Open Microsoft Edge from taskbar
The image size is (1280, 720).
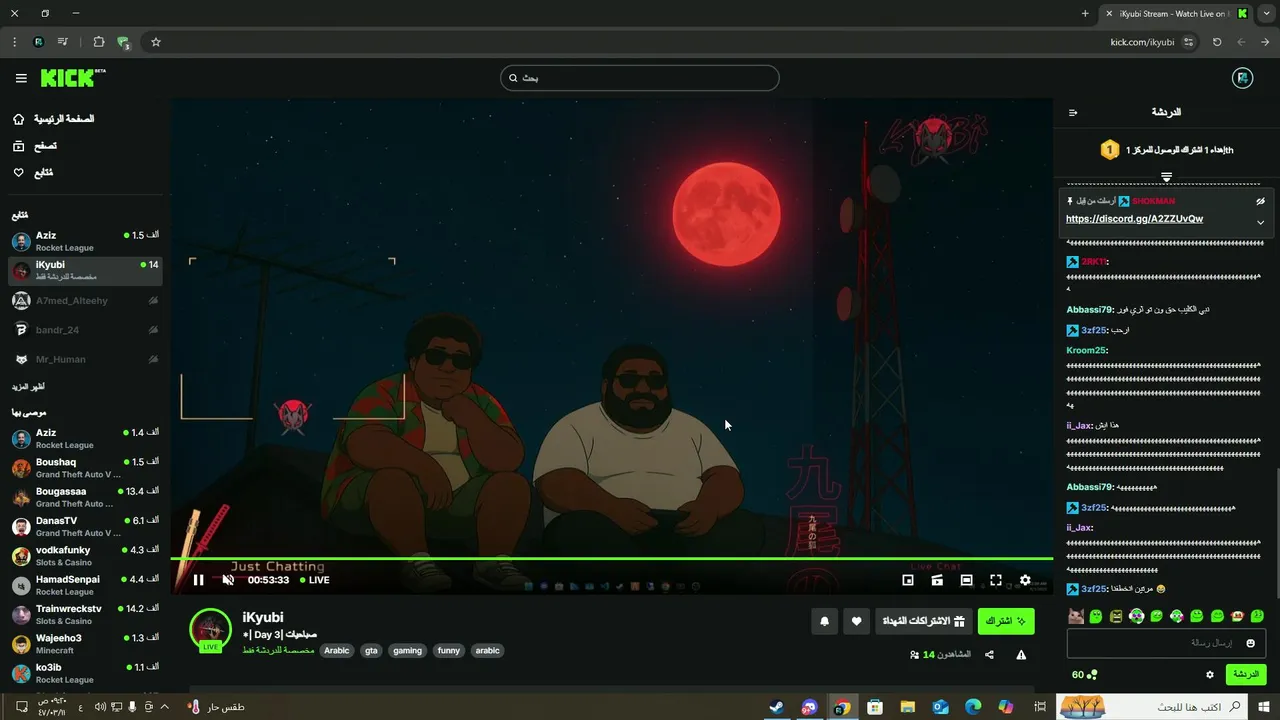pyautogui.click(x=973, y=707)
